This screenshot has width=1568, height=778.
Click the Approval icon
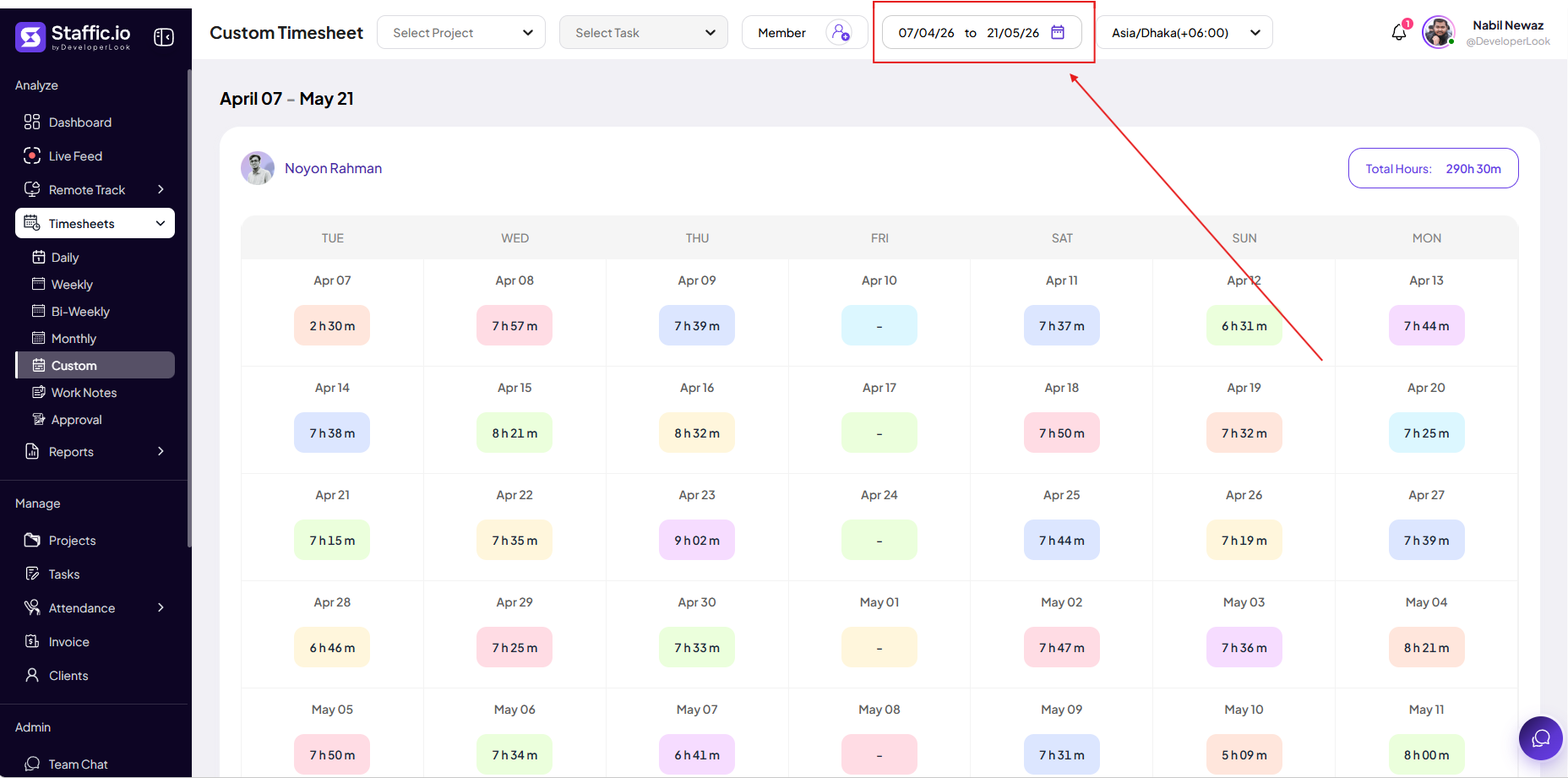(x=39, y=419)
